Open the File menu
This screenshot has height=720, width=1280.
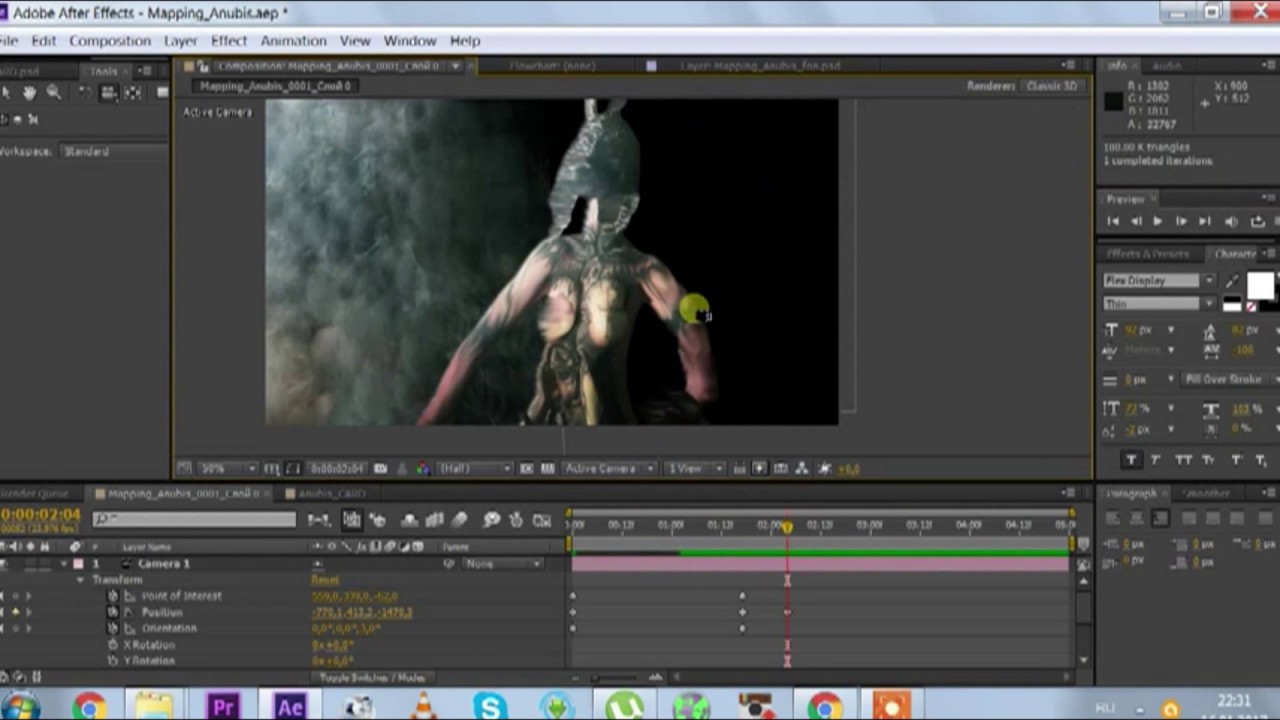tap(9, 41)
